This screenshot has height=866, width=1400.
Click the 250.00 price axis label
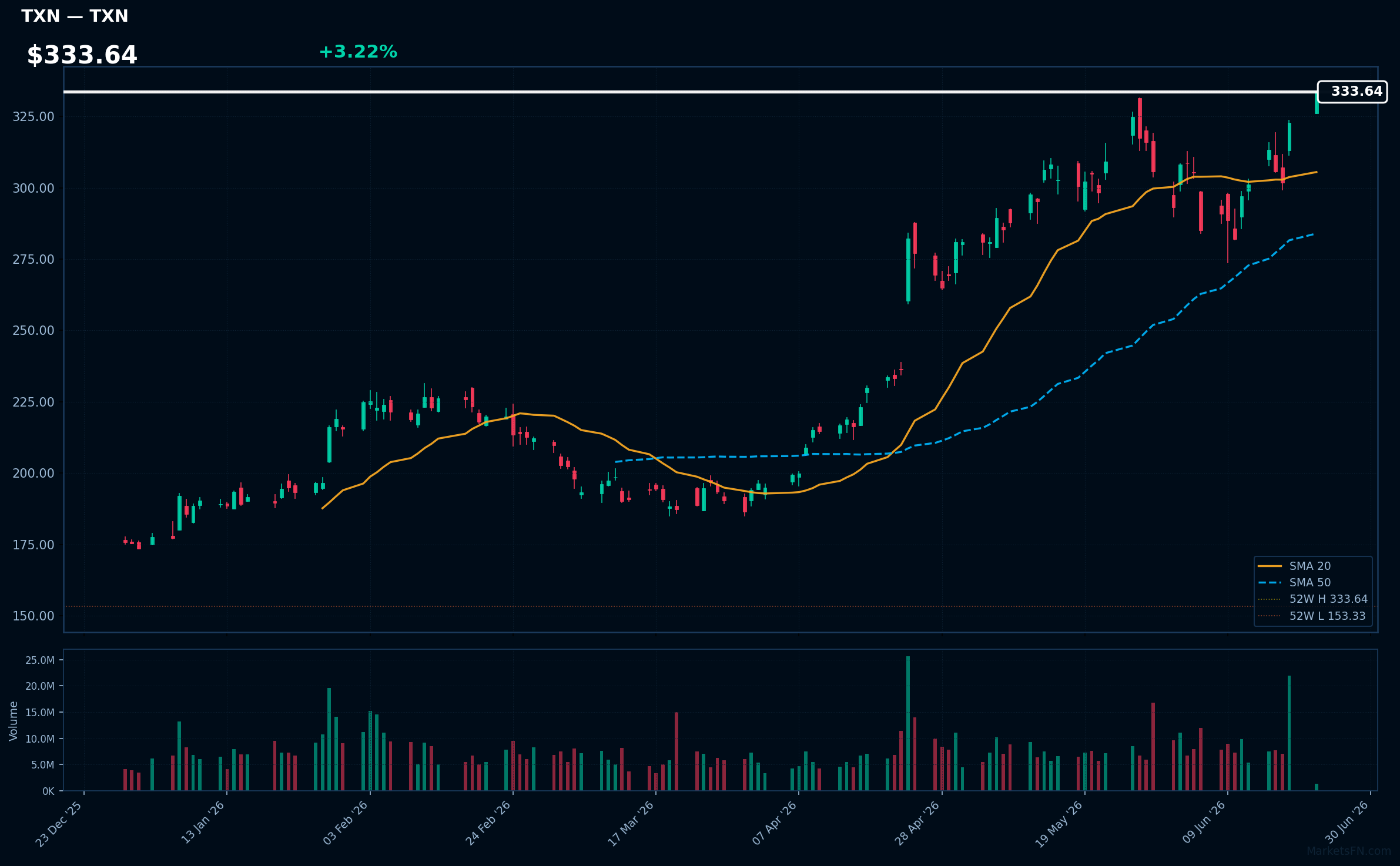34,331
